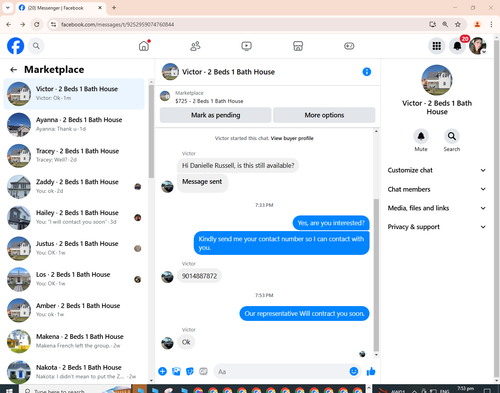Screen dimensions: 500x393
Task: Open the Chrome zoom magnifier icon
Action: point(445,24)
